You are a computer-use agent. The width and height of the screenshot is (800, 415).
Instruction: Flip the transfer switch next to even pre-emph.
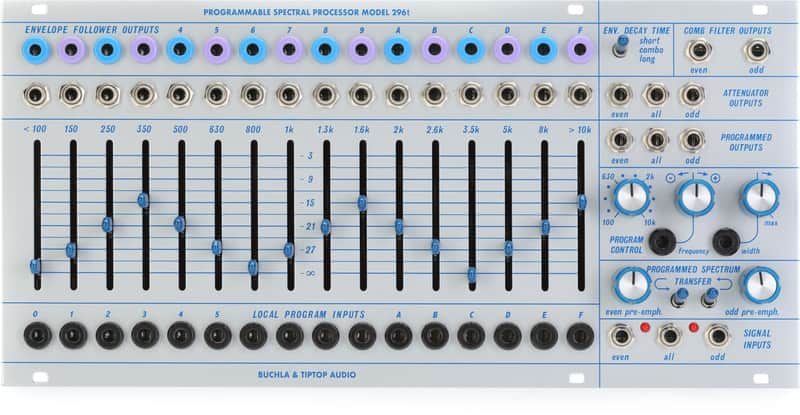click(x=680, y=297)
